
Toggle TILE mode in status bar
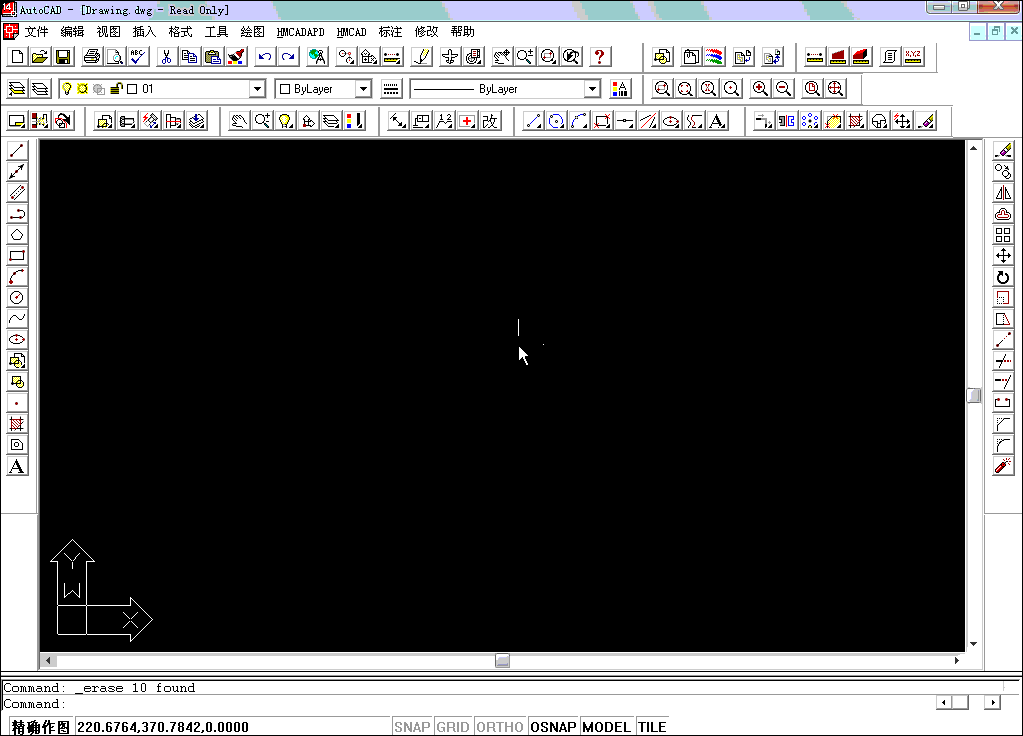(x=652, y=727)
